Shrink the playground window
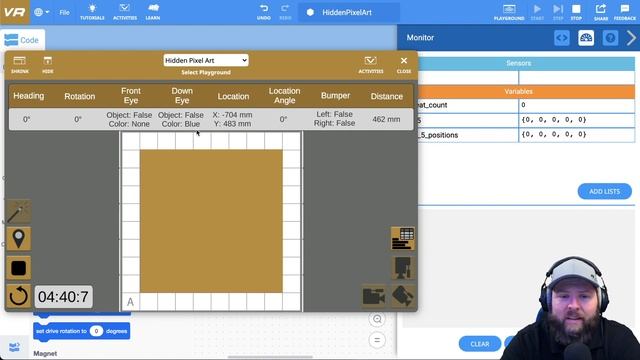The width and height of the screenshot is (640, 360). 20,65
